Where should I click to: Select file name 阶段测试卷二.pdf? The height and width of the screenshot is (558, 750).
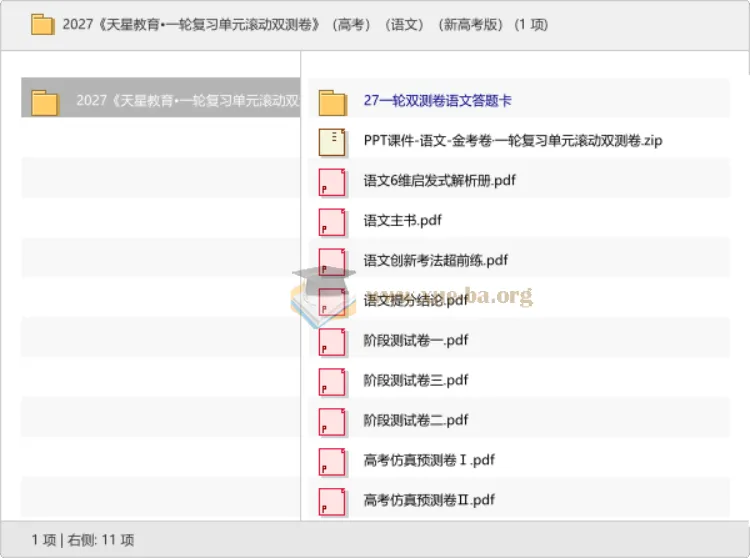click(x=416, y=420)
